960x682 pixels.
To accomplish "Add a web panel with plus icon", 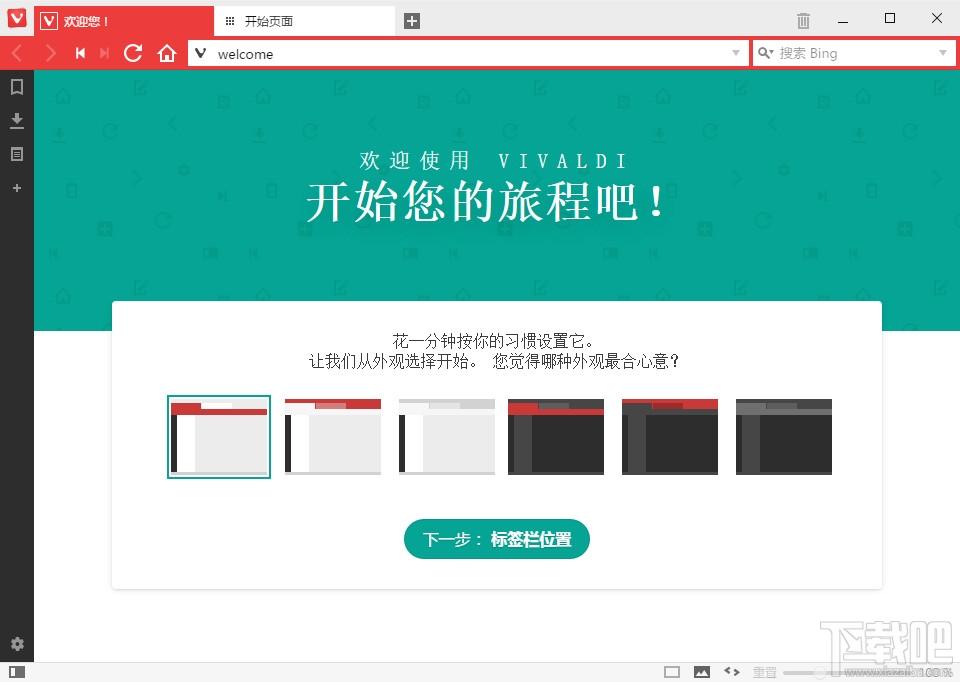I will pyautogui.click(x=17, y=188).
